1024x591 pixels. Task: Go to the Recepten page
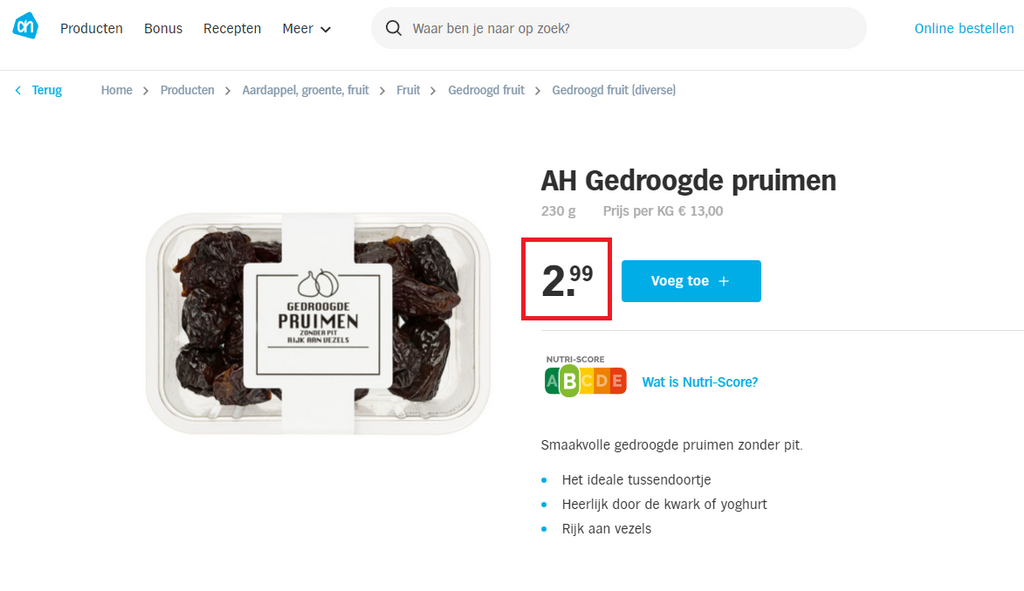coord(232,28)
